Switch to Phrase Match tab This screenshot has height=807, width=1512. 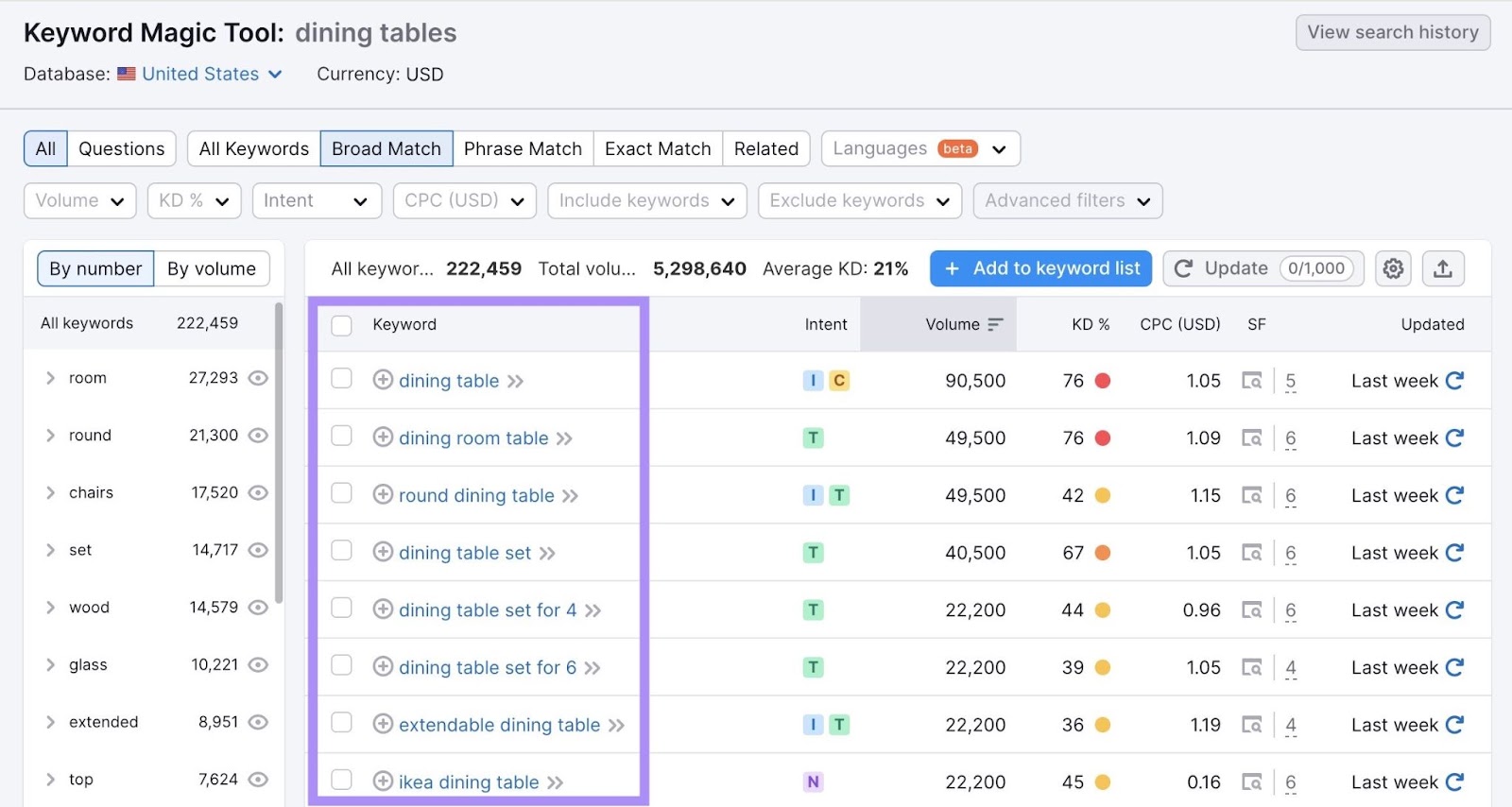(523, 148)
